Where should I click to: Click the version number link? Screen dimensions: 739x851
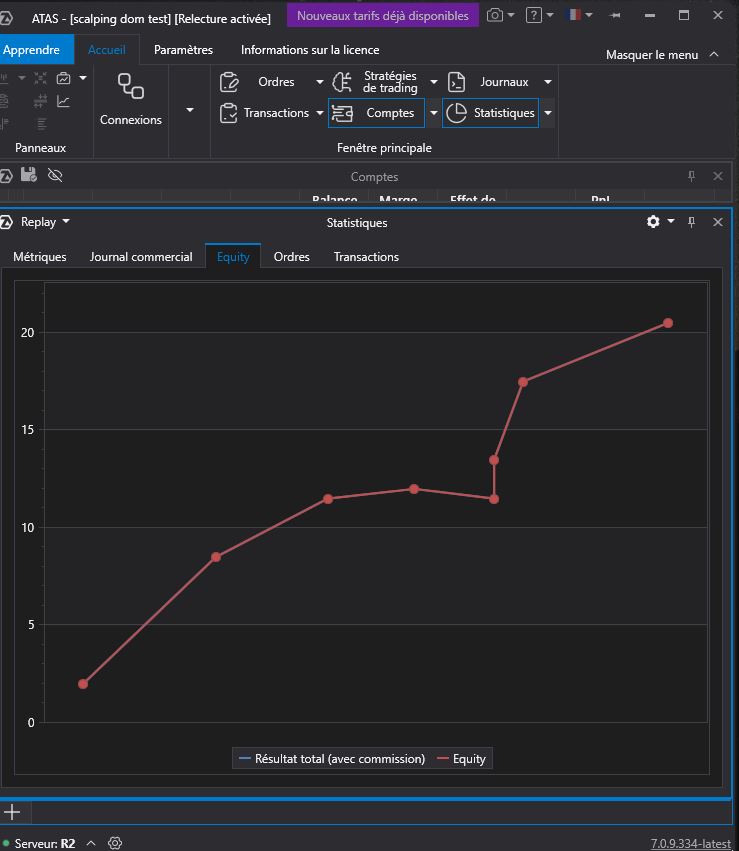pyautogui.click(x=690, y=843)
